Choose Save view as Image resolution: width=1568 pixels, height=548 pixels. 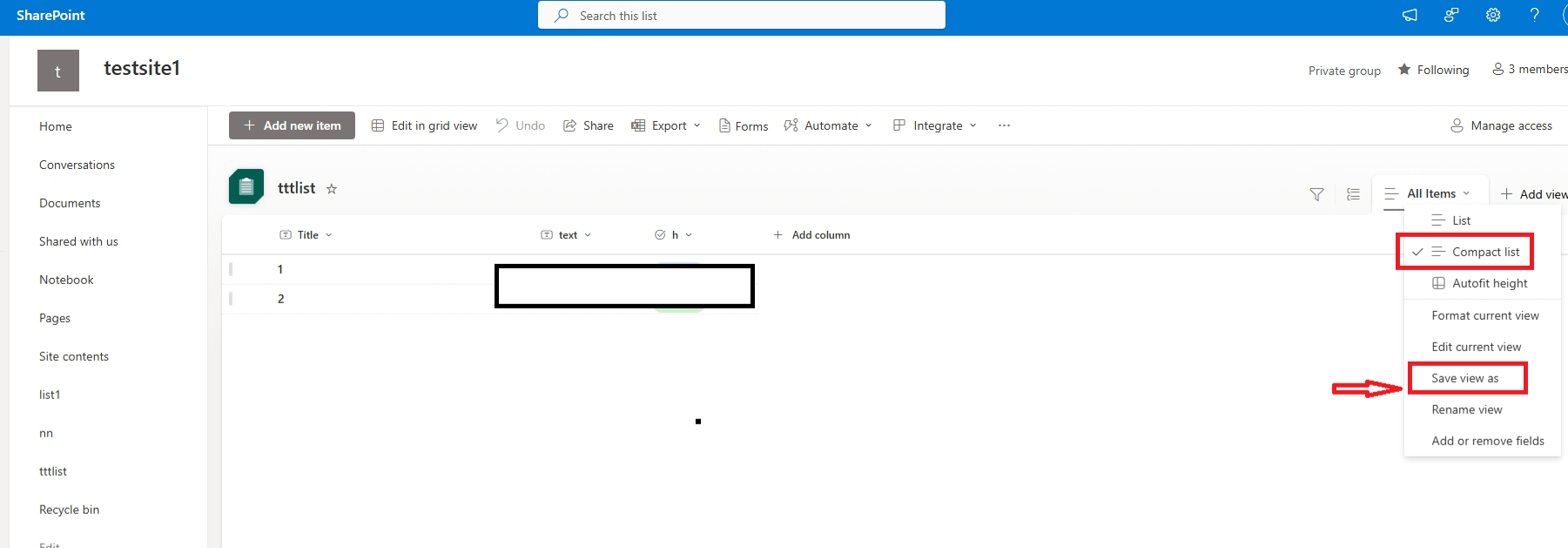tap(1482, 378)
